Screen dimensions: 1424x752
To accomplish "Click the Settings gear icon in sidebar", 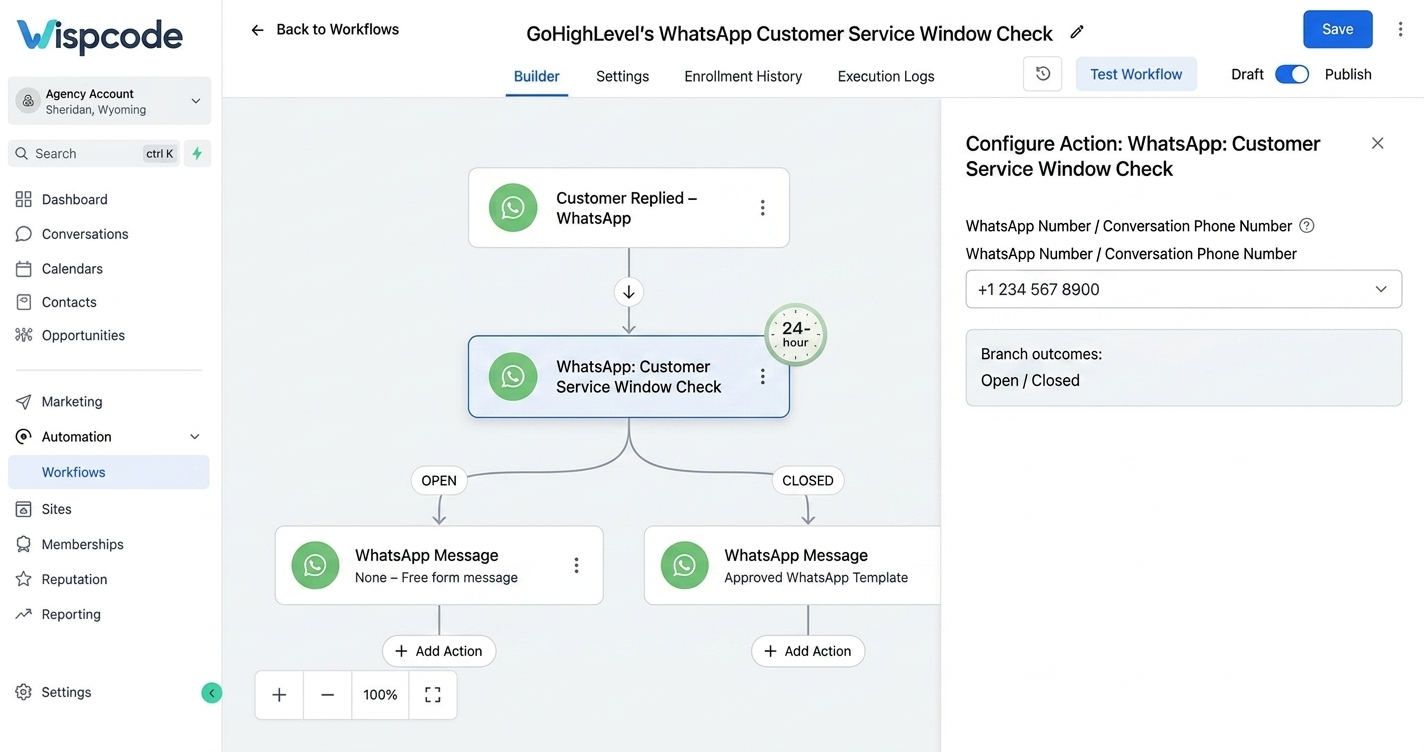I will (24, 692).
